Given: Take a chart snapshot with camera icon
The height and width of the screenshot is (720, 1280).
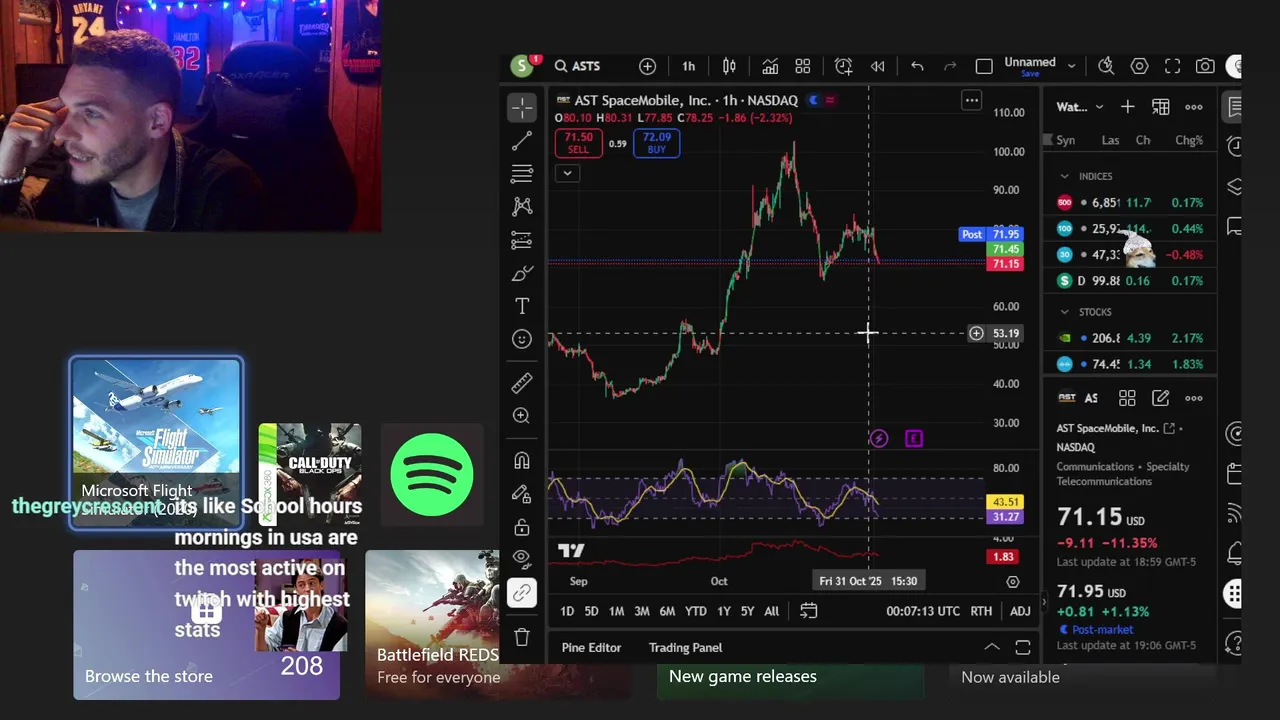Looking at the screenshot, I should pos(1205,66).
